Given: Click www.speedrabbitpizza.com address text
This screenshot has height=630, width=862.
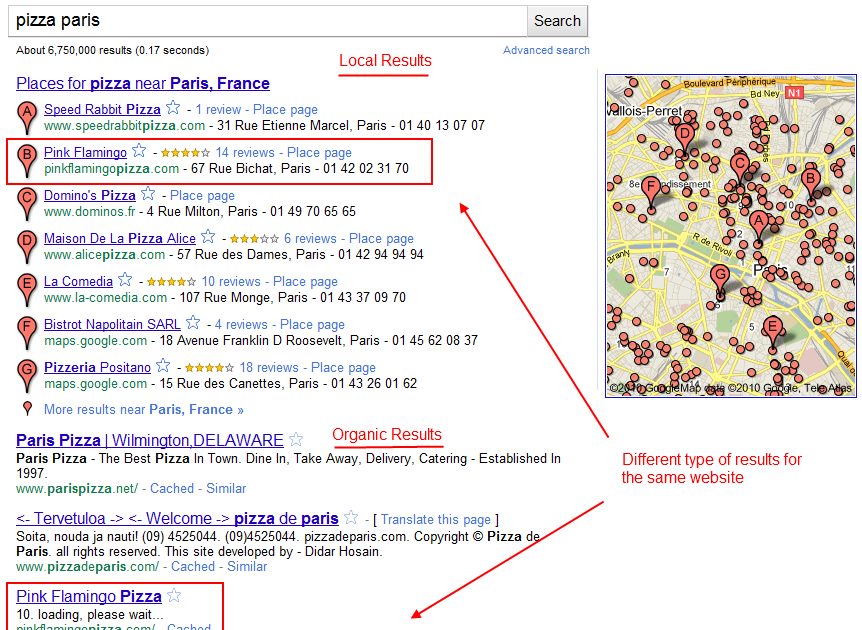Looking at the screenshot, I should 124,126.
